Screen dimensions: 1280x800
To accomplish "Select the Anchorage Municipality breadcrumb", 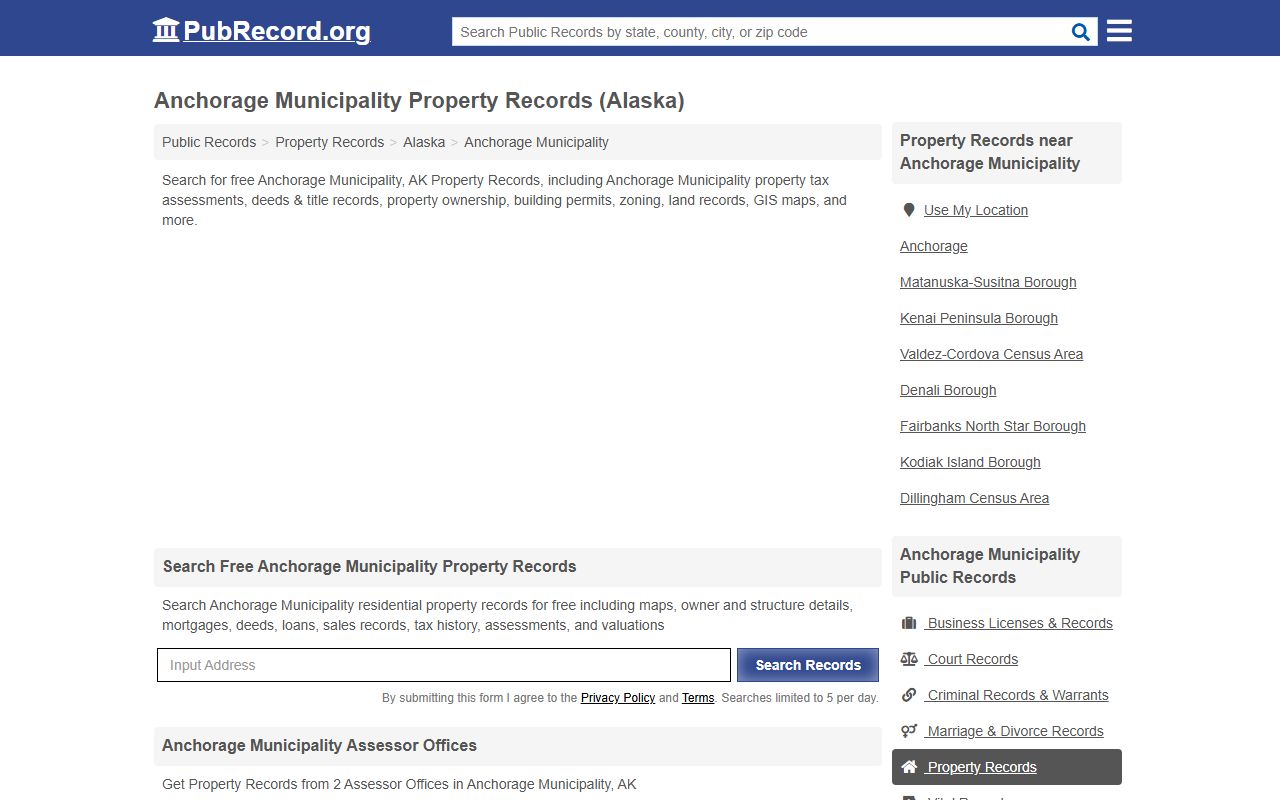I will (x=536, y=142).
